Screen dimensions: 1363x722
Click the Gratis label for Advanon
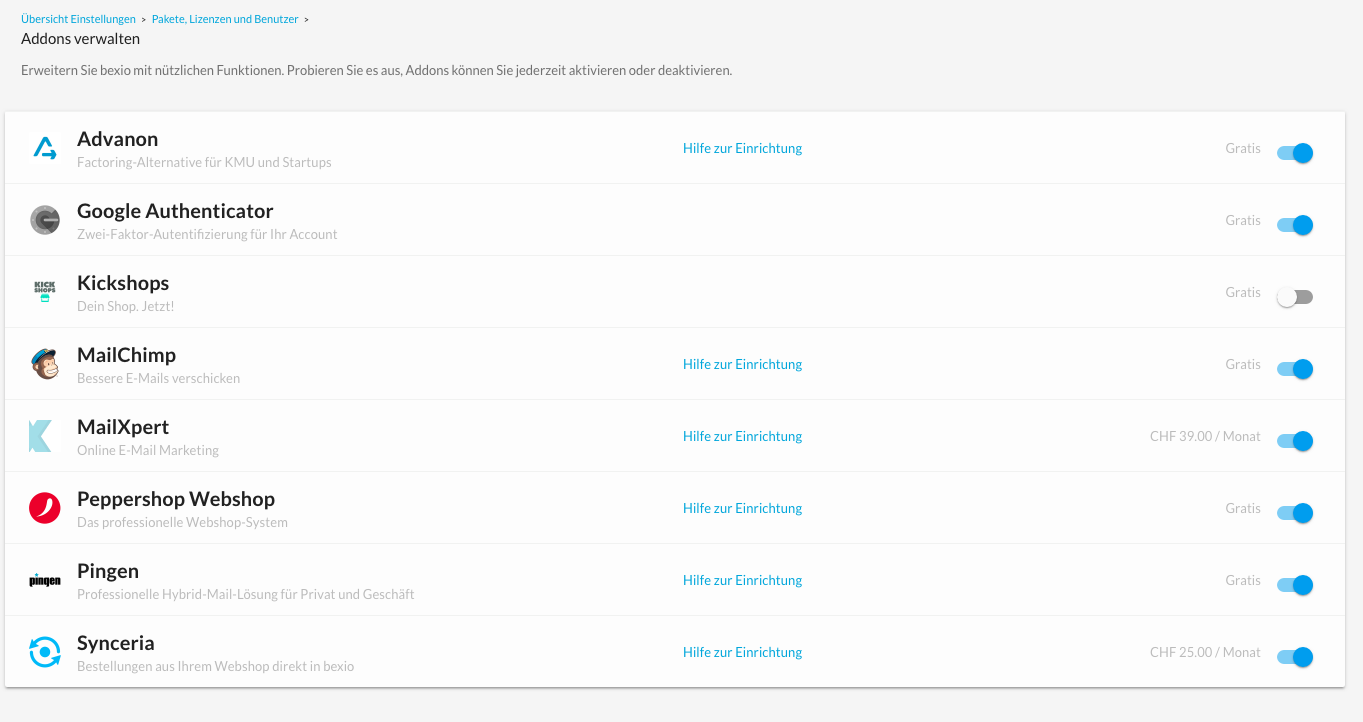click(x=1243, y=148)
